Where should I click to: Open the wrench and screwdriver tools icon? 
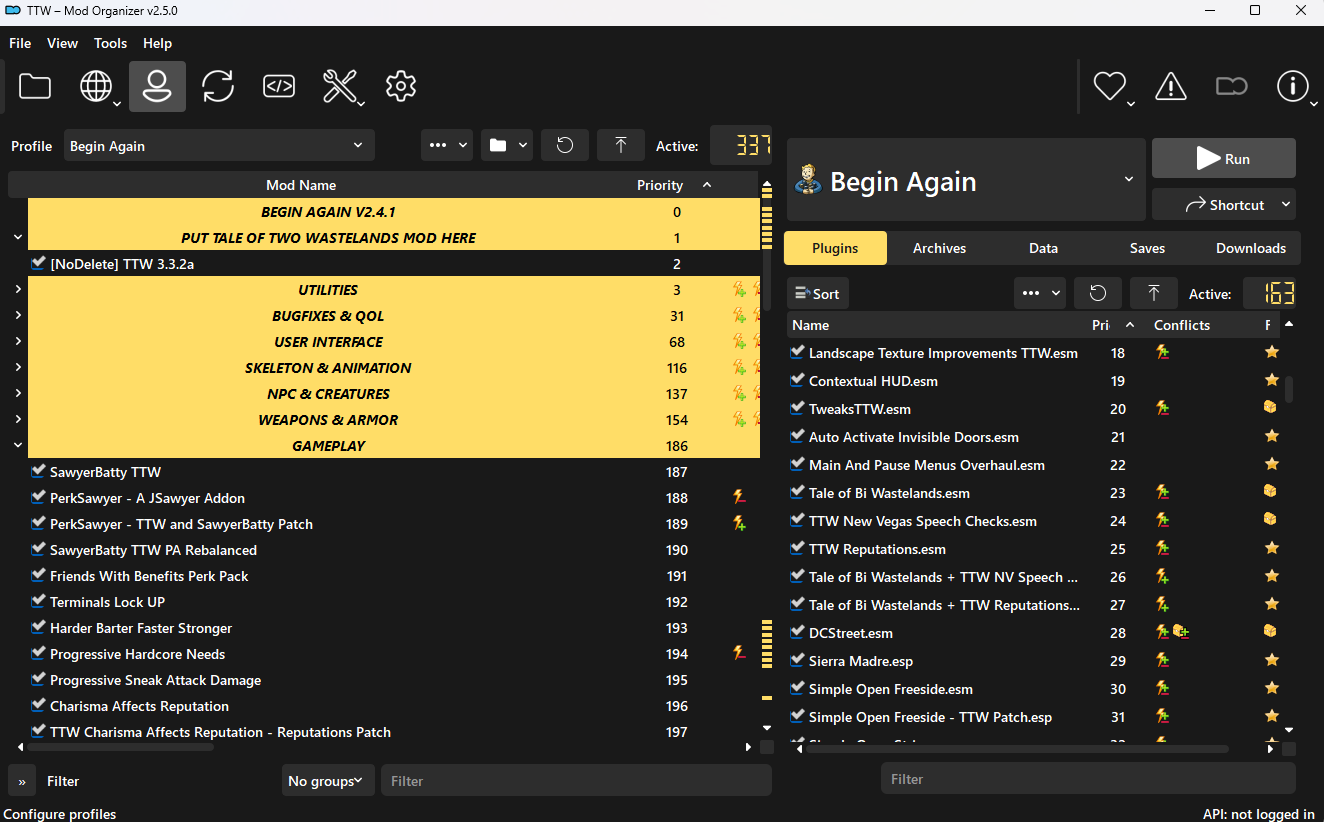[x=340, y=87]
